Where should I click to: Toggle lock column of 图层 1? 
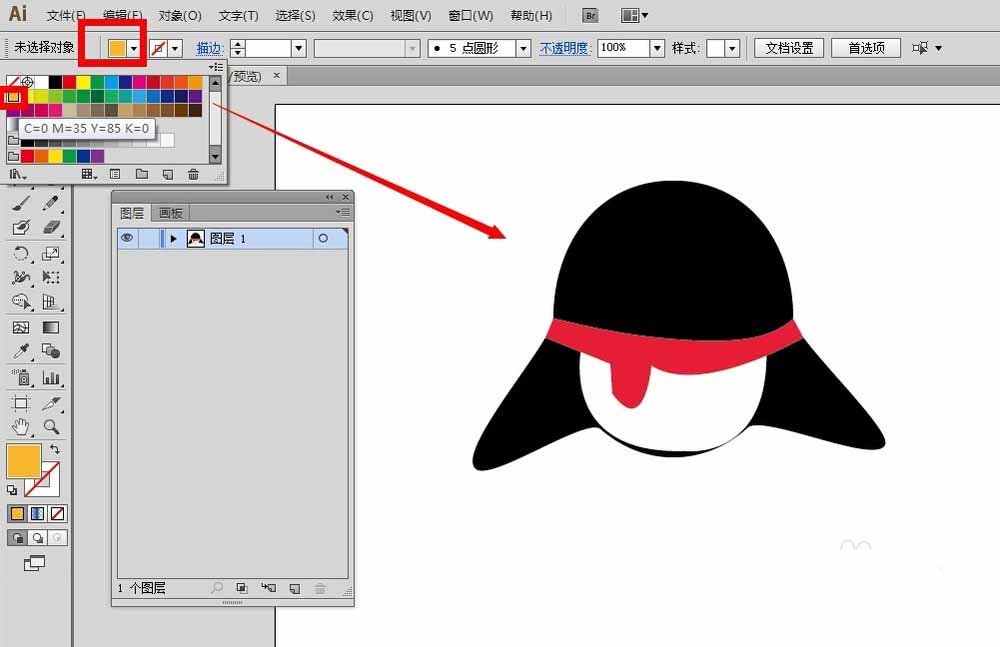click(x=147, y=238)
